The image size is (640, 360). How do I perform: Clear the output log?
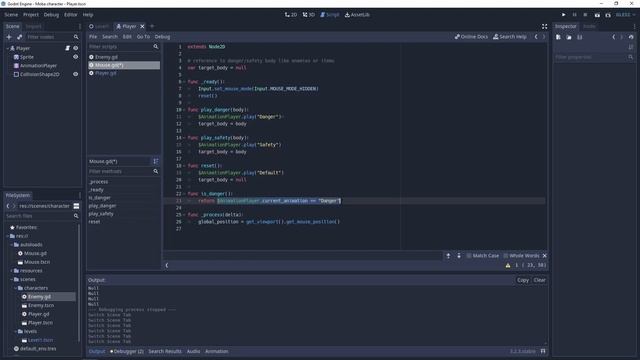click(539, 280)
